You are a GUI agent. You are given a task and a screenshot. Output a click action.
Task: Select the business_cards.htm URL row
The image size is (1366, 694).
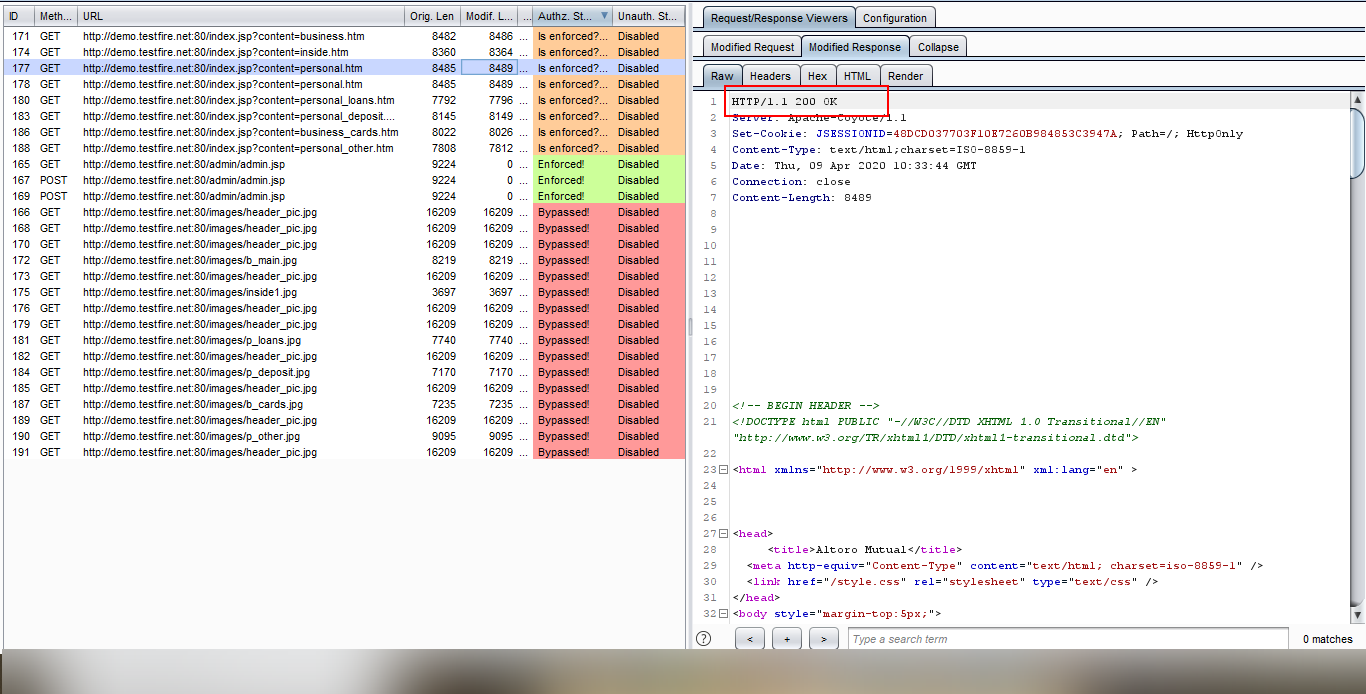[345, 132]
